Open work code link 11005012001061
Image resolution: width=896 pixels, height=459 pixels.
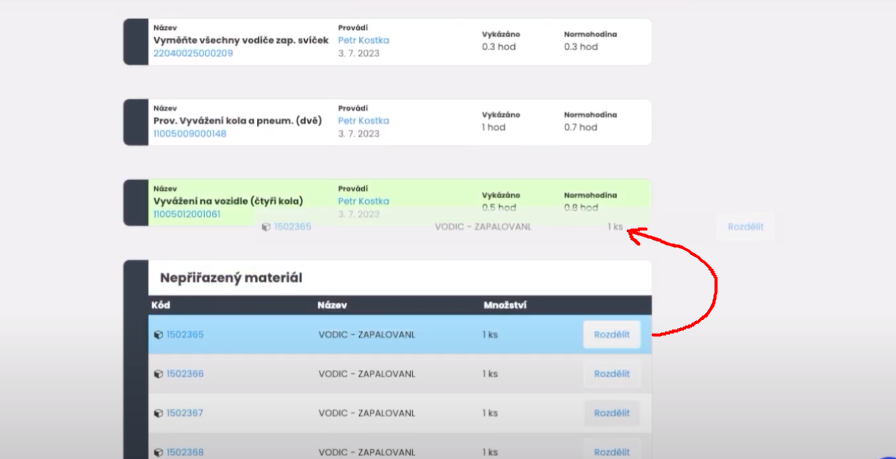coord(187,214)
